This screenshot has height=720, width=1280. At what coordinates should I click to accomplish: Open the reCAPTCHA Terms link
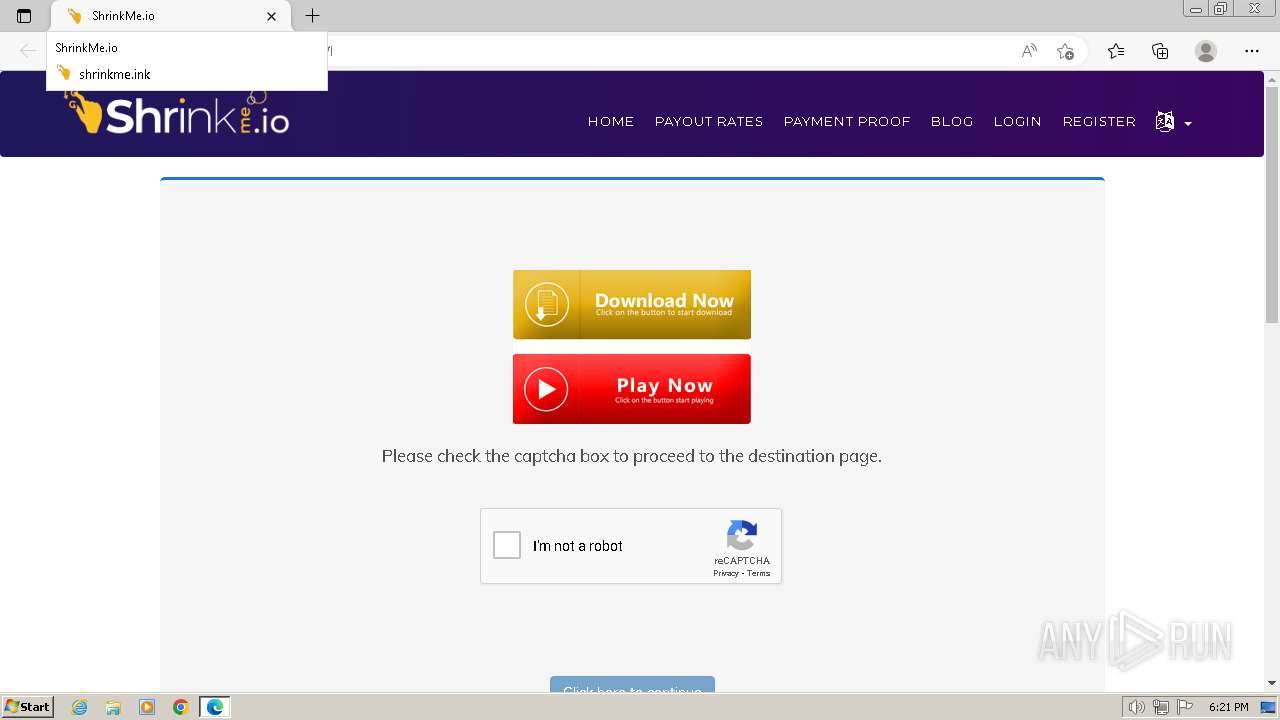coord(759,573)
